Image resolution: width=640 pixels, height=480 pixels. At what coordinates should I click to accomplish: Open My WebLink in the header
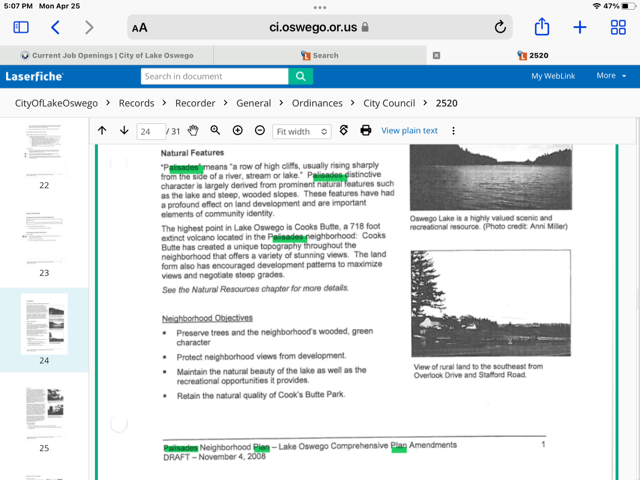[553, 76]
